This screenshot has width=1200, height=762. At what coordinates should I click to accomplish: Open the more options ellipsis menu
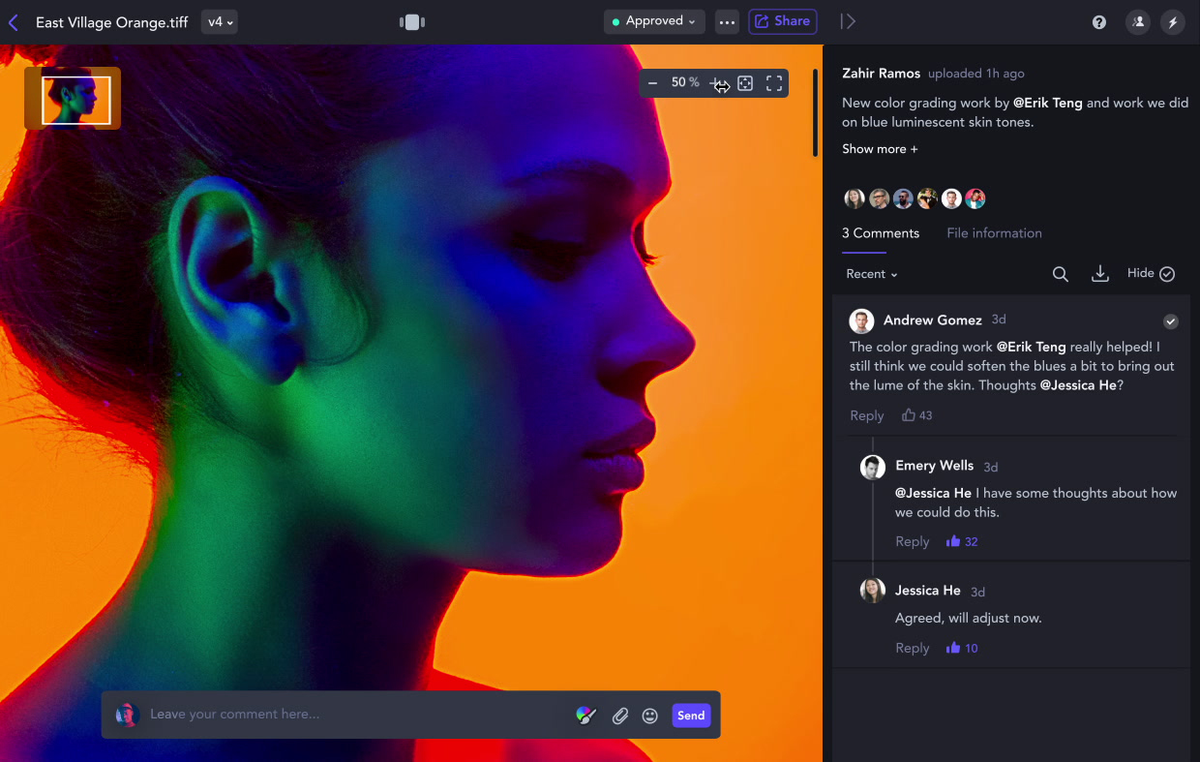[x=727, y=21]
